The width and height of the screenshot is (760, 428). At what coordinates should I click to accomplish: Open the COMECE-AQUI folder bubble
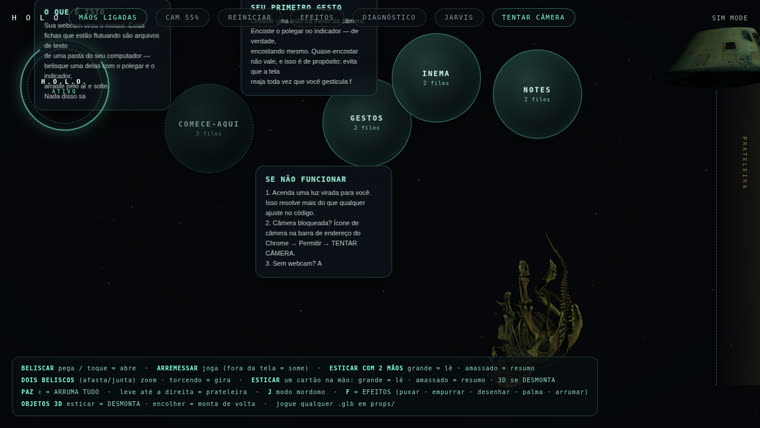209,128
